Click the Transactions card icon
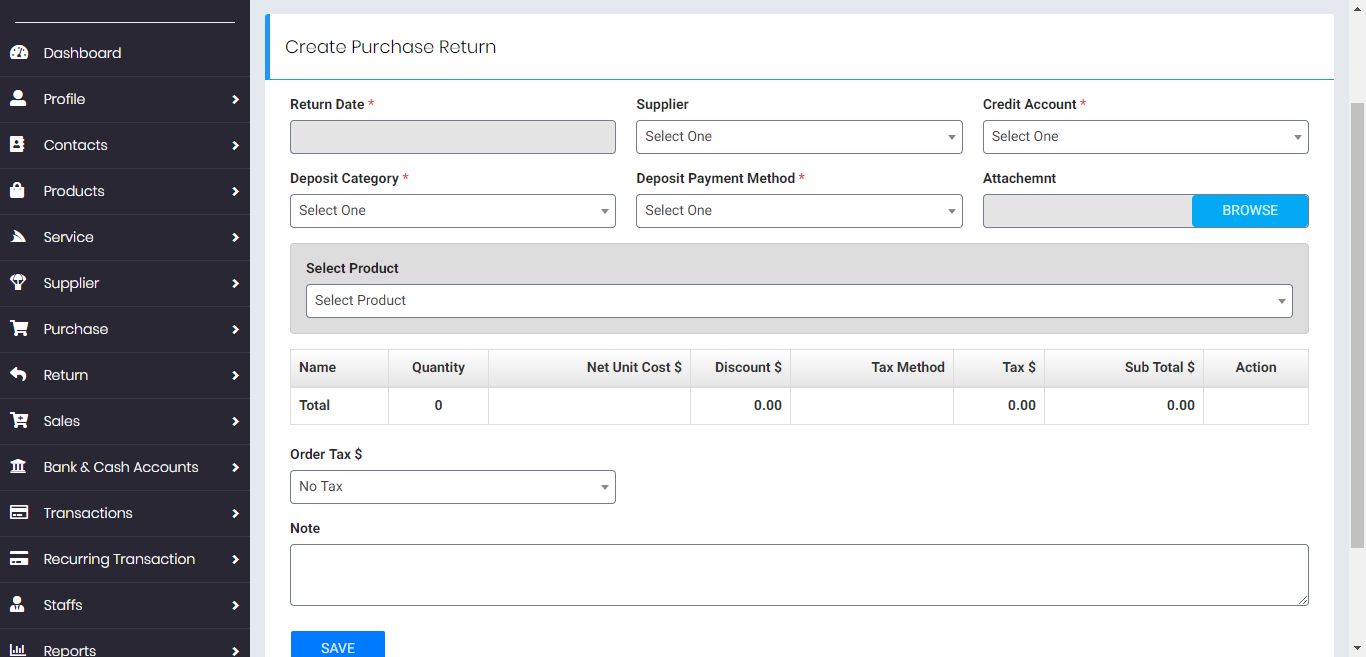1366x657 pixels. tap(18, 513)
